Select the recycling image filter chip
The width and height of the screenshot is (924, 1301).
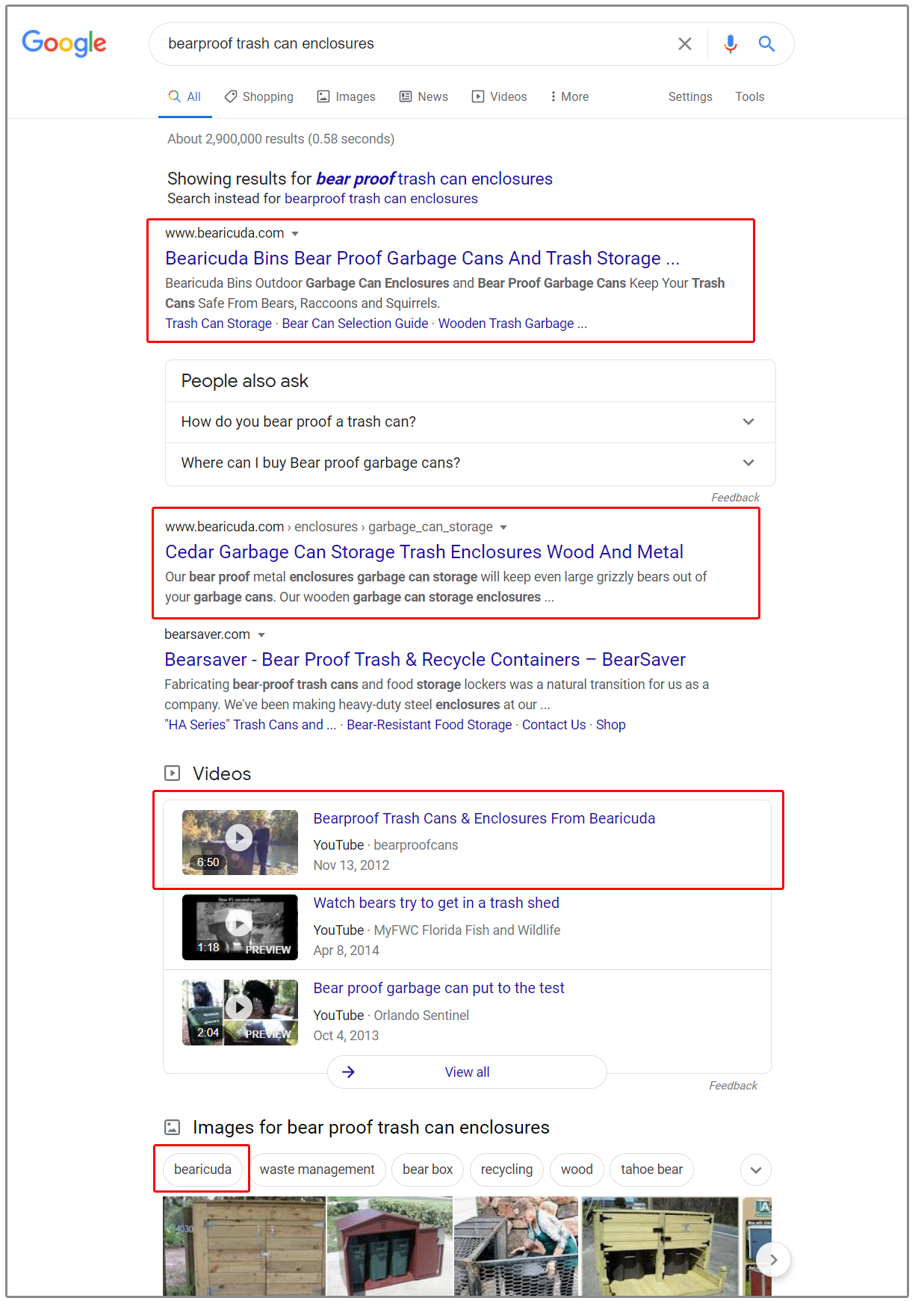506,1169
